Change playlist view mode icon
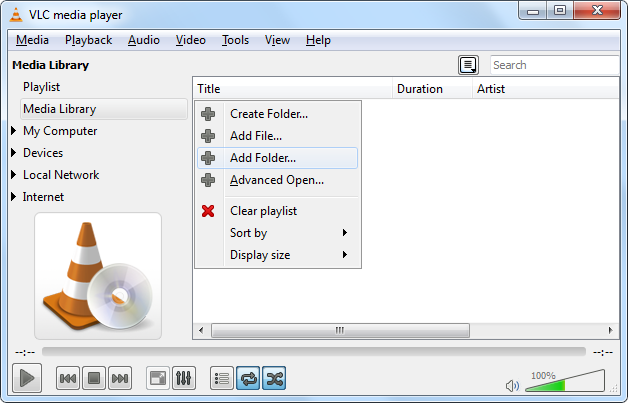Viewport: 628px width, 403px height. (468, 65)
